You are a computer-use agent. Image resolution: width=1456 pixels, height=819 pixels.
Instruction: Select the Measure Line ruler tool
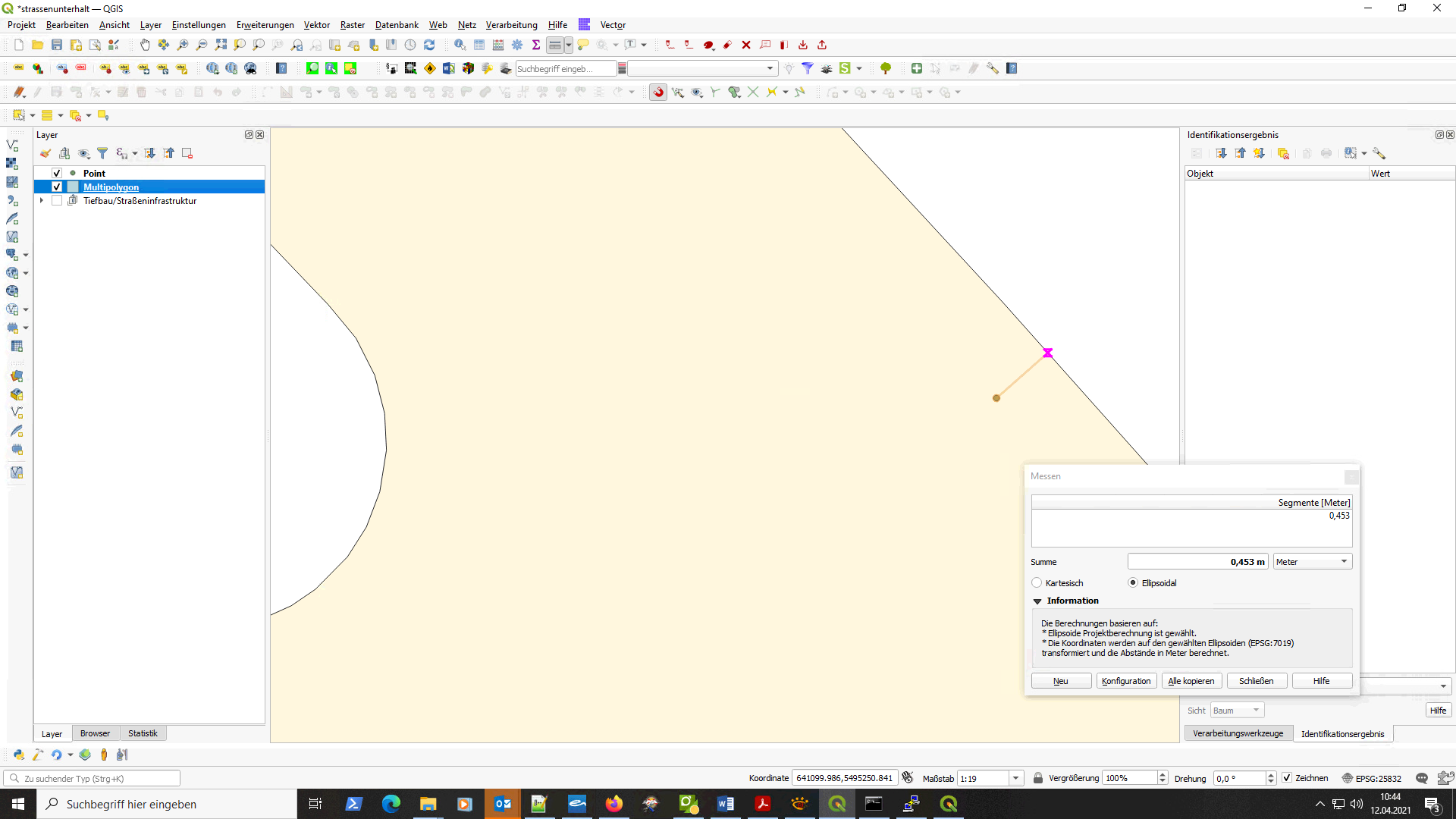tap(555, 45)
